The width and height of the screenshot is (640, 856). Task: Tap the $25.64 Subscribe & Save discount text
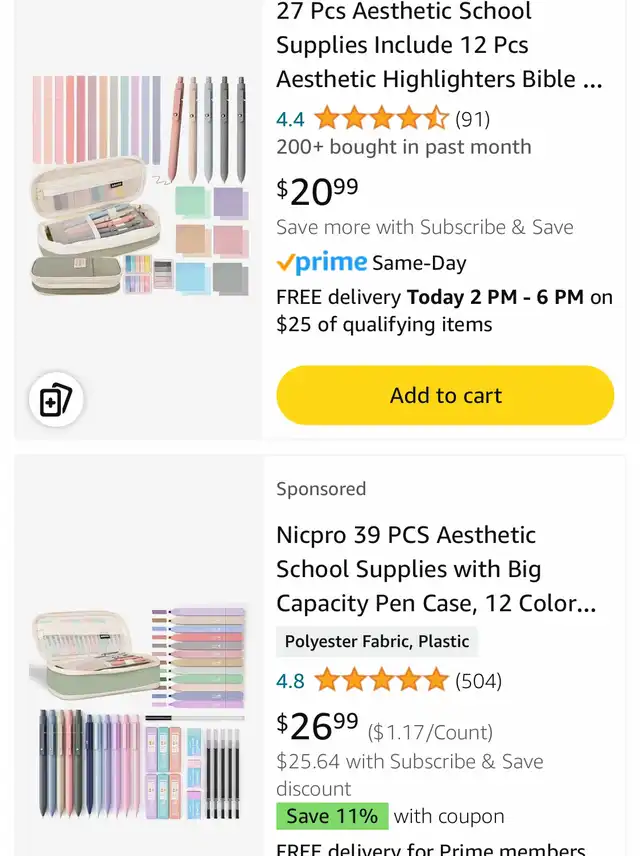pos(410,762)
